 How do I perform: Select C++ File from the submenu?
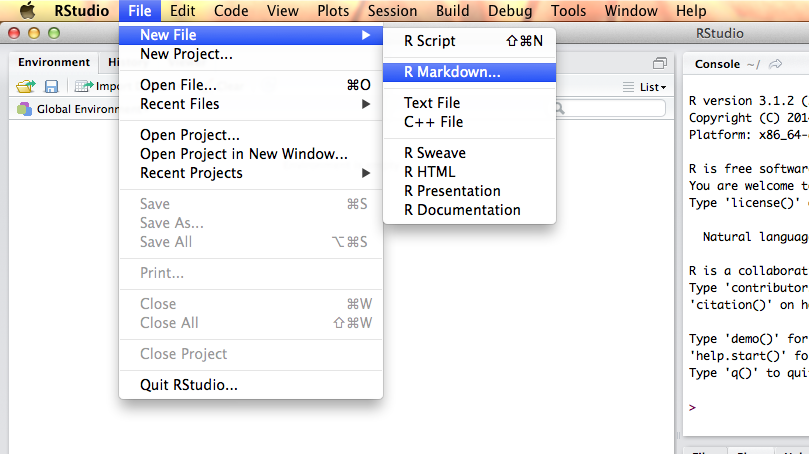[x=433, y=122]
